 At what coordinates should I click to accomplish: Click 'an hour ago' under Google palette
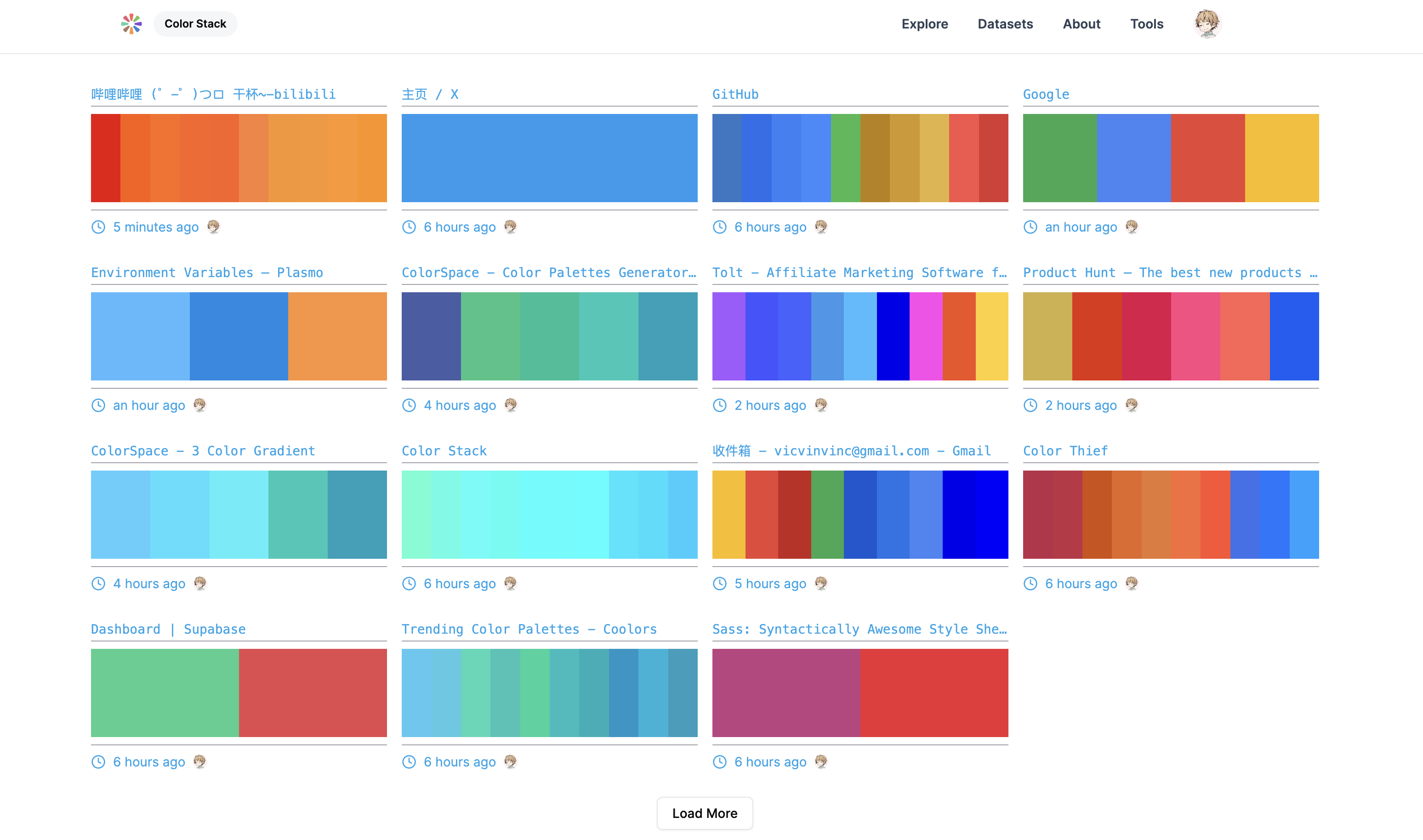(1081, 227)
